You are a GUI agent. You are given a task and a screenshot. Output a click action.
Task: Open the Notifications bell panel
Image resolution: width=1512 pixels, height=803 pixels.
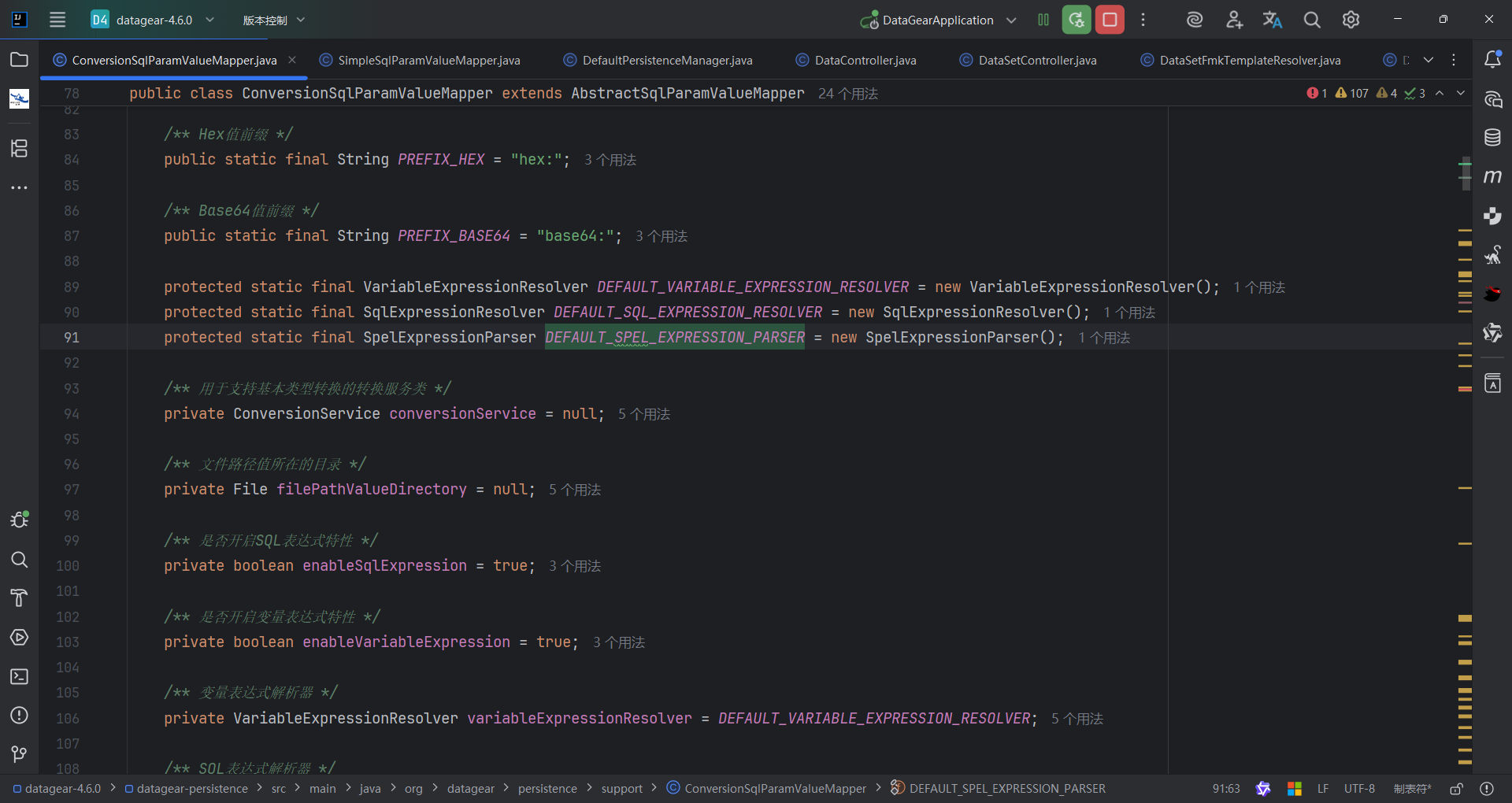[1492, 59]
